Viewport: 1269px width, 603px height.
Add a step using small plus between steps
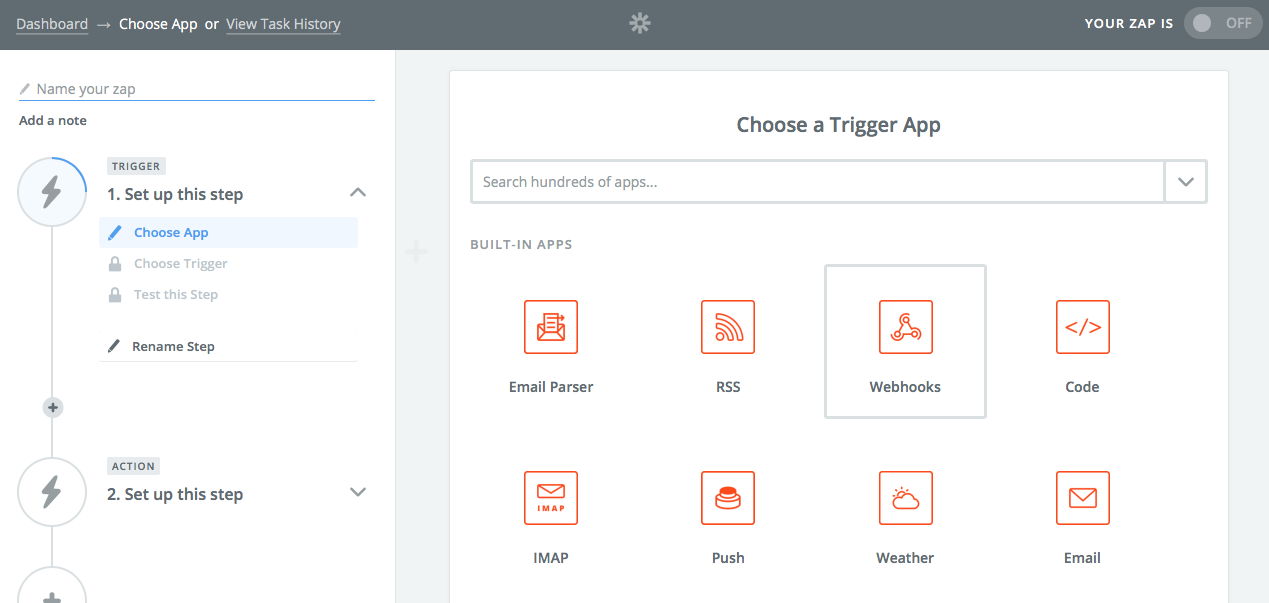pyautogui.click(x=53, y=407)
